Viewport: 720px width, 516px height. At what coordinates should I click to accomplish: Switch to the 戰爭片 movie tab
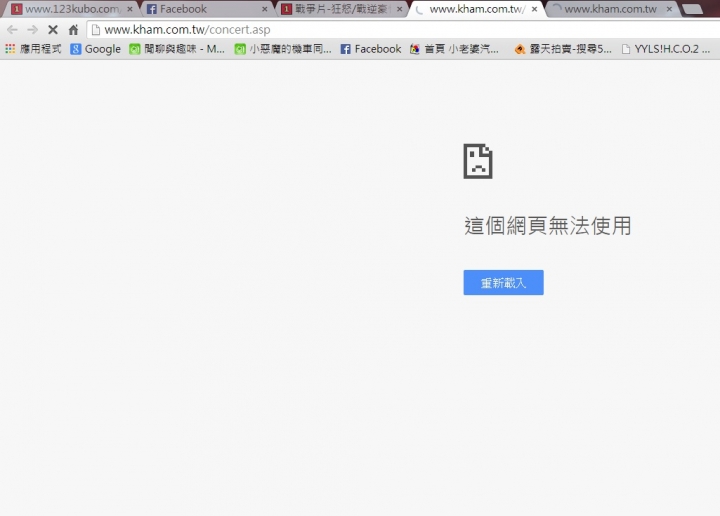(341, 9)
